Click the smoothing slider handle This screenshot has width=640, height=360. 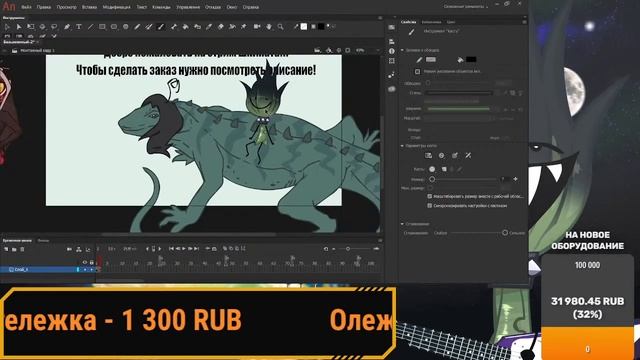pos(505,233)
